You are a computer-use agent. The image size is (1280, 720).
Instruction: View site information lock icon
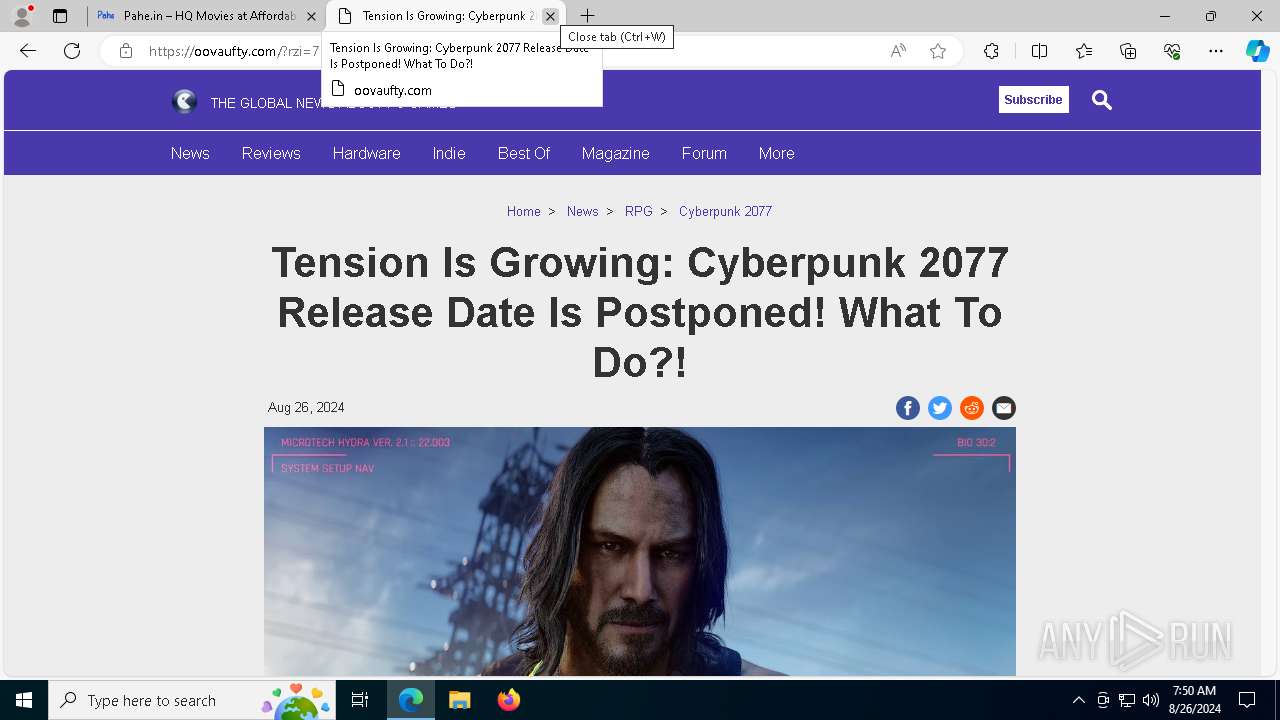click(x=125, y=51)
